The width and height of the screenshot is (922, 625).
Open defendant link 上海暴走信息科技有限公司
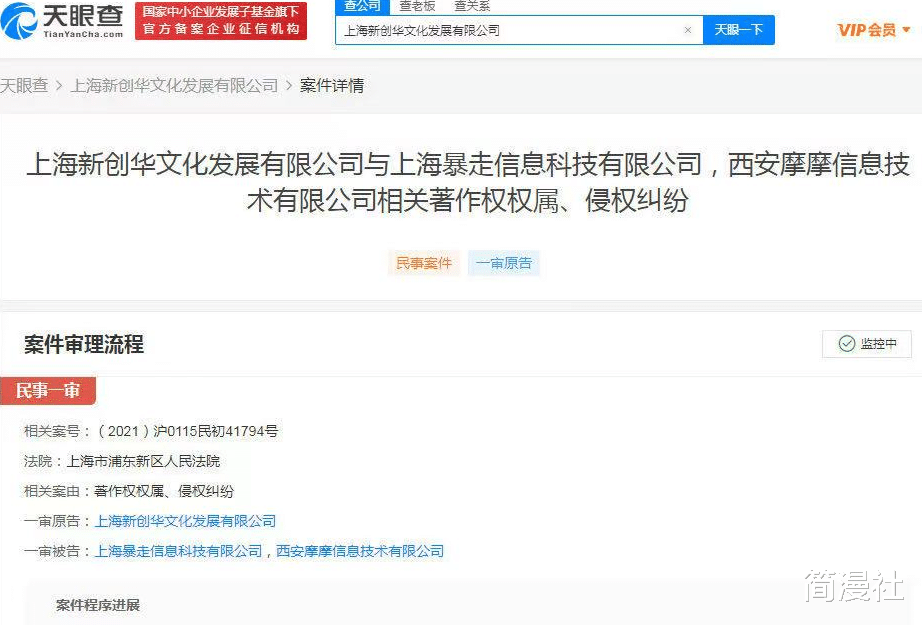pos(179,551)
